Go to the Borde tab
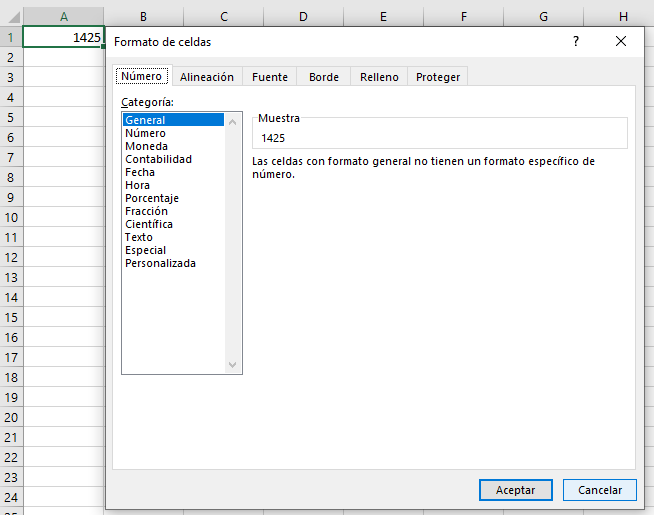Image resolution: width=654 pixels, height=515 pixels. (324, 77)
